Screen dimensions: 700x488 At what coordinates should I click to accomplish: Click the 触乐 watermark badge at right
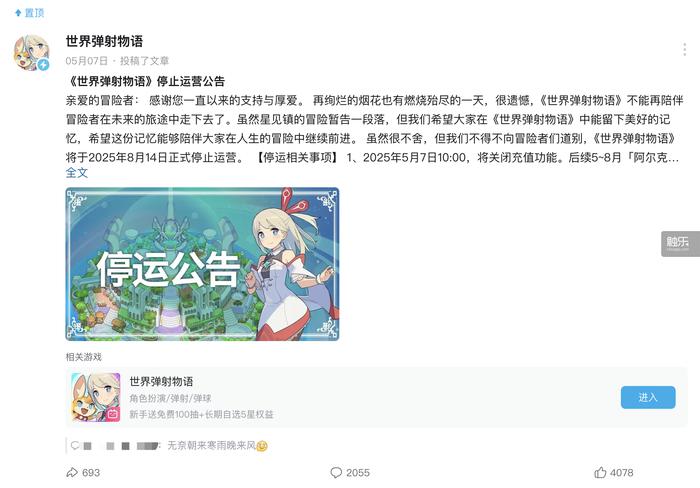click(680, 244)
